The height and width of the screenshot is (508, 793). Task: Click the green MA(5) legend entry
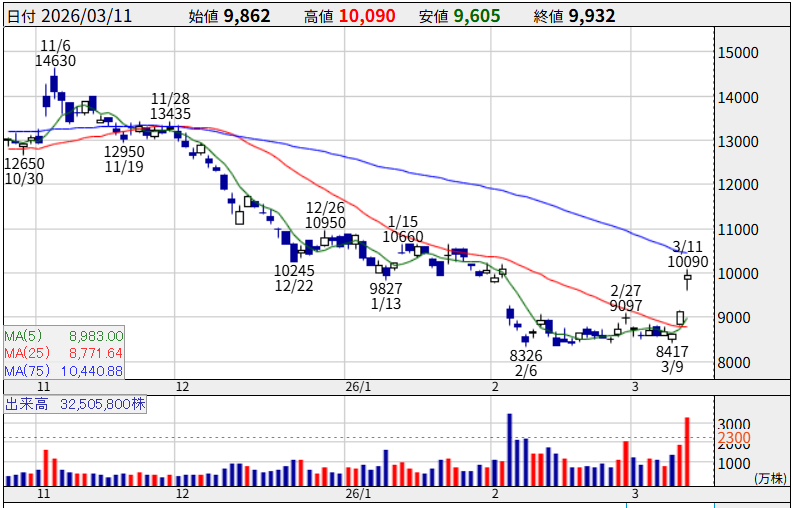click(x=64, y=336)
